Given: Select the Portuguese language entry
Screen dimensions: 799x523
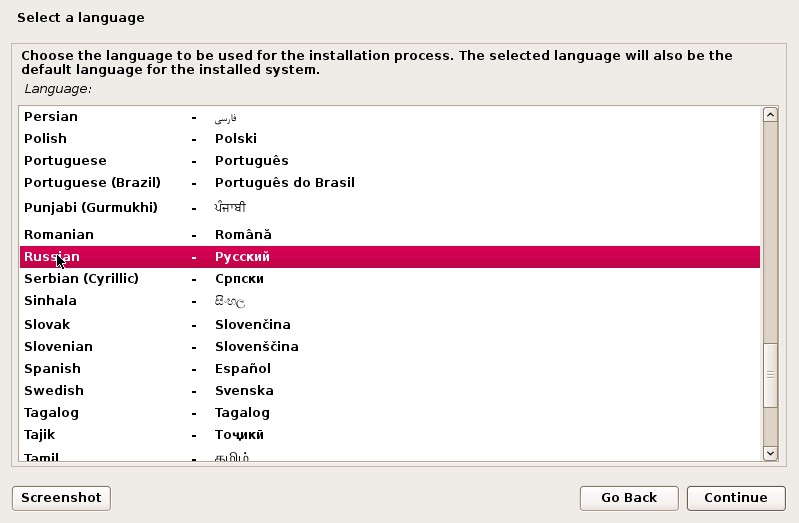Looking at the screenshot, I should click(65, 161).
